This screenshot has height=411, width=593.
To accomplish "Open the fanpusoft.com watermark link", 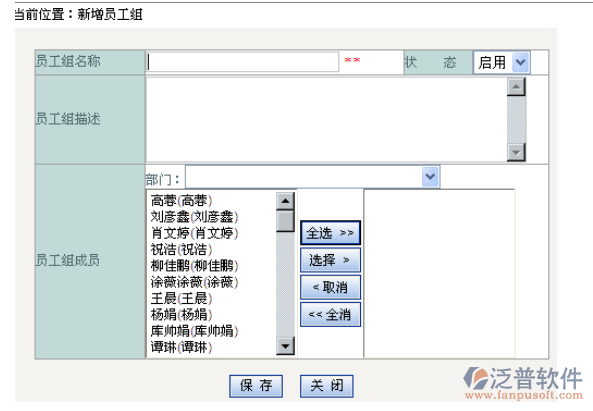I will point(524,395).
